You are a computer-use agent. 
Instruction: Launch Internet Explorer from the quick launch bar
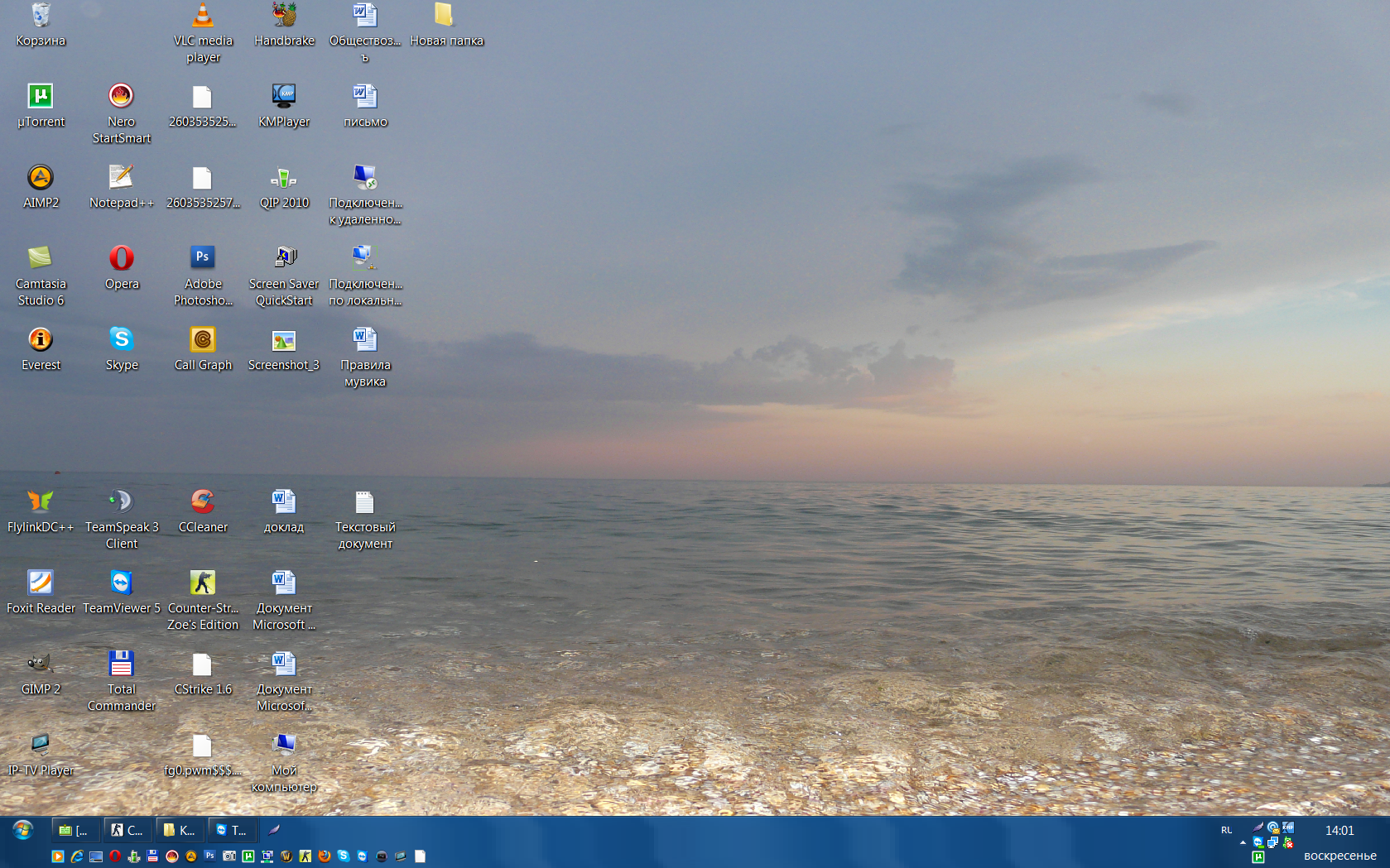coord(77,856)
